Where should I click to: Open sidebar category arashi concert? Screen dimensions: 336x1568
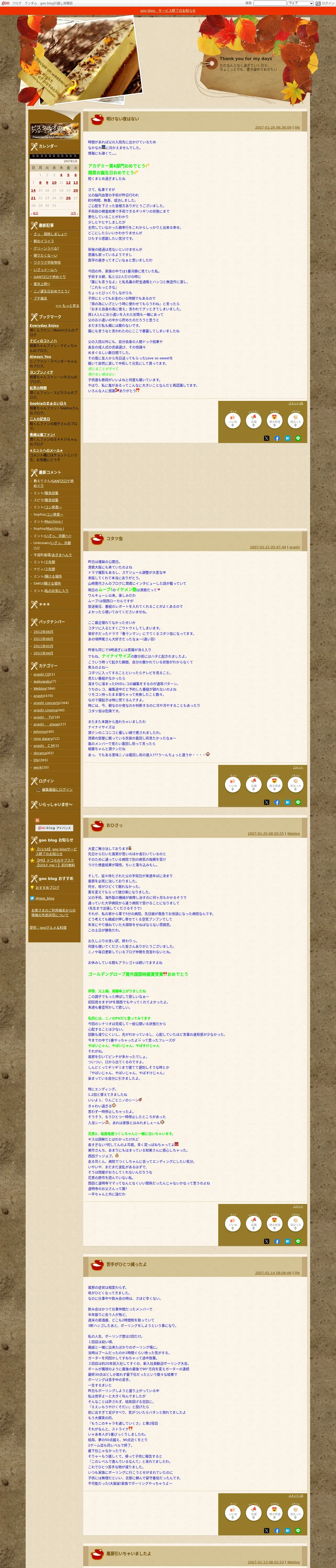46,703
